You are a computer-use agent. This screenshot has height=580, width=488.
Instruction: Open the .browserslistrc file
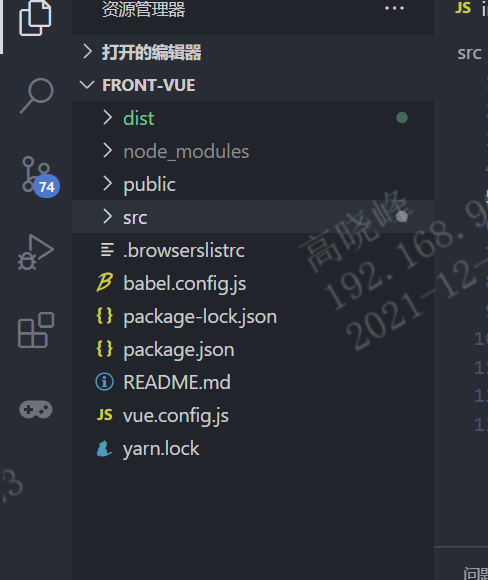pos(253,250)
